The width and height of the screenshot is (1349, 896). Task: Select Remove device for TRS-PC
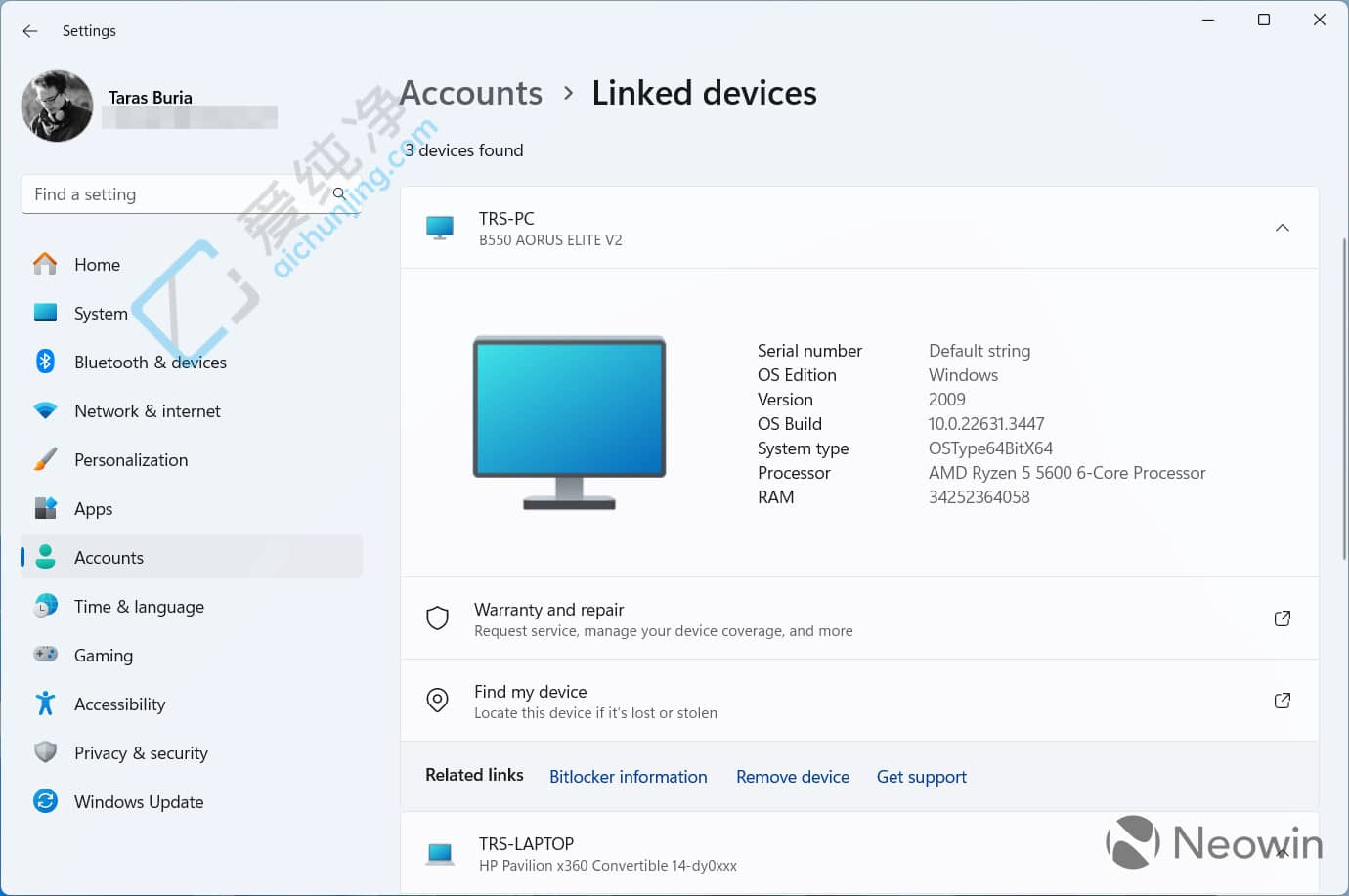pos(792,776)
